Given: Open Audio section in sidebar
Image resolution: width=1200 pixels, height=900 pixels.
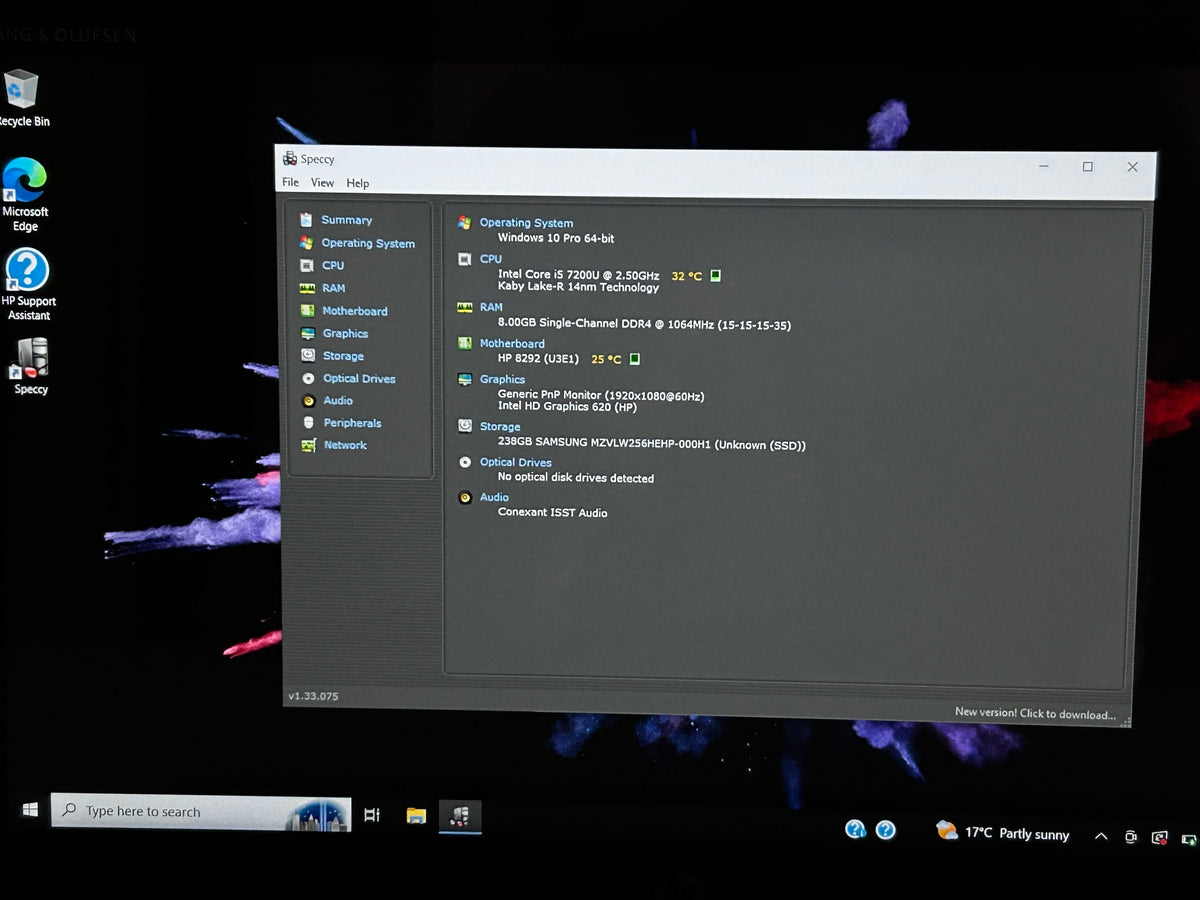Looking at the screenshot, I should (x=338, y=401).
